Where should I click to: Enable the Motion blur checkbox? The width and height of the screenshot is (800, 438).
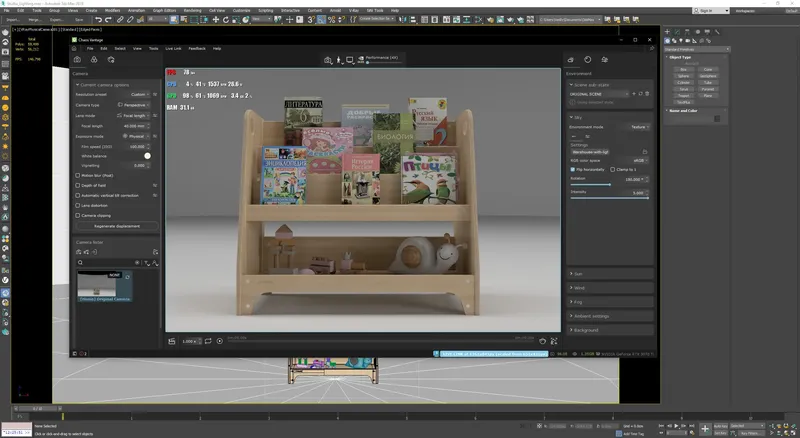pos(79,174)
